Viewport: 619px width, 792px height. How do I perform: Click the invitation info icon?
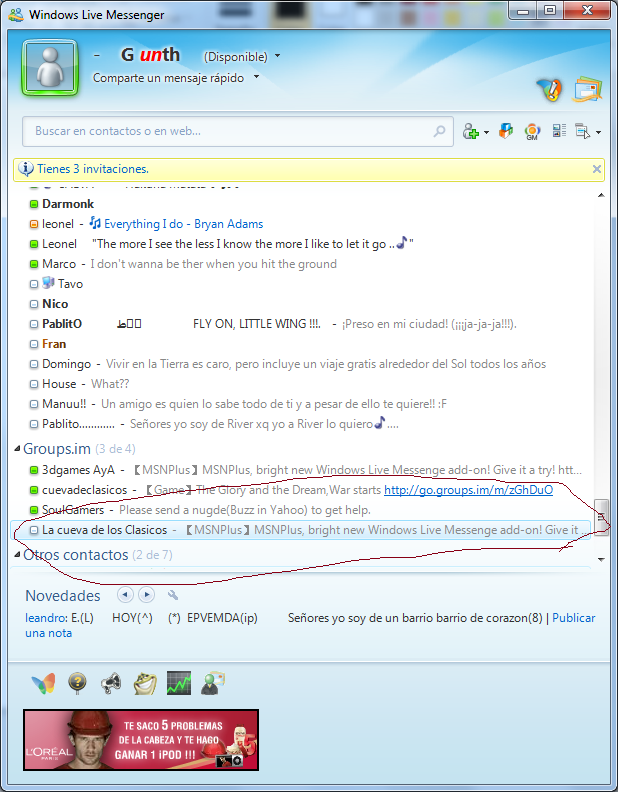pos(26,169)
